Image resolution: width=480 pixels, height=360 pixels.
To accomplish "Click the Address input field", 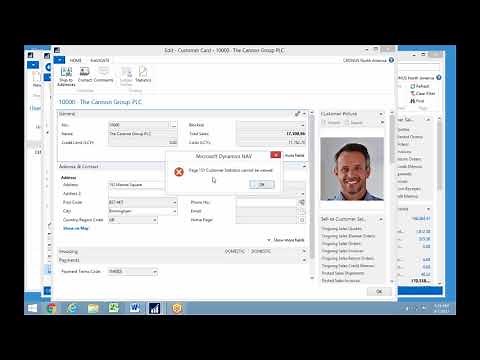I will pyautogui.click(x=137, y=185).
